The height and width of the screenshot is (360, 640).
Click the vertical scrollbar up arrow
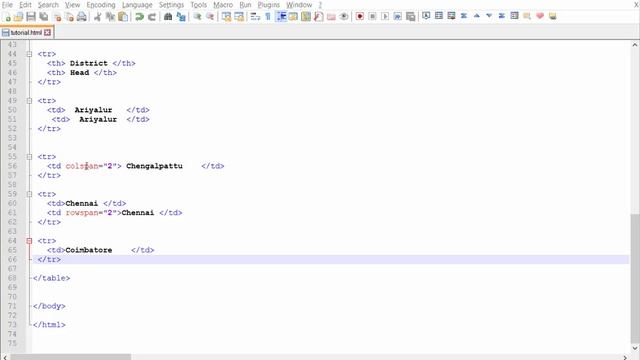click(x=635, y=45)
